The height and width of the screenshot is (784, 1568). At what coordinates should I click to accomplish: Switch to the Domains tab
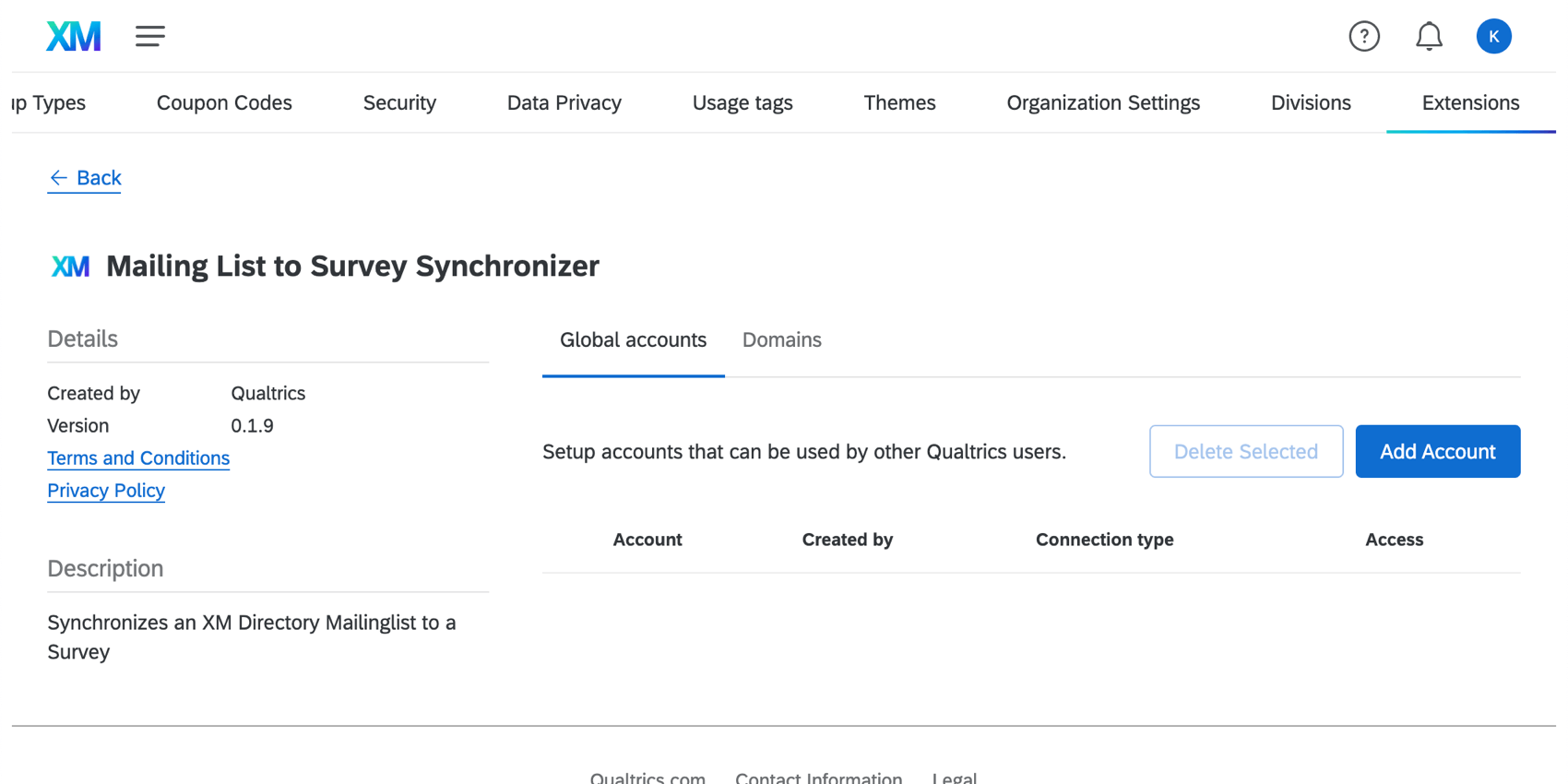(x=781, y=340)
